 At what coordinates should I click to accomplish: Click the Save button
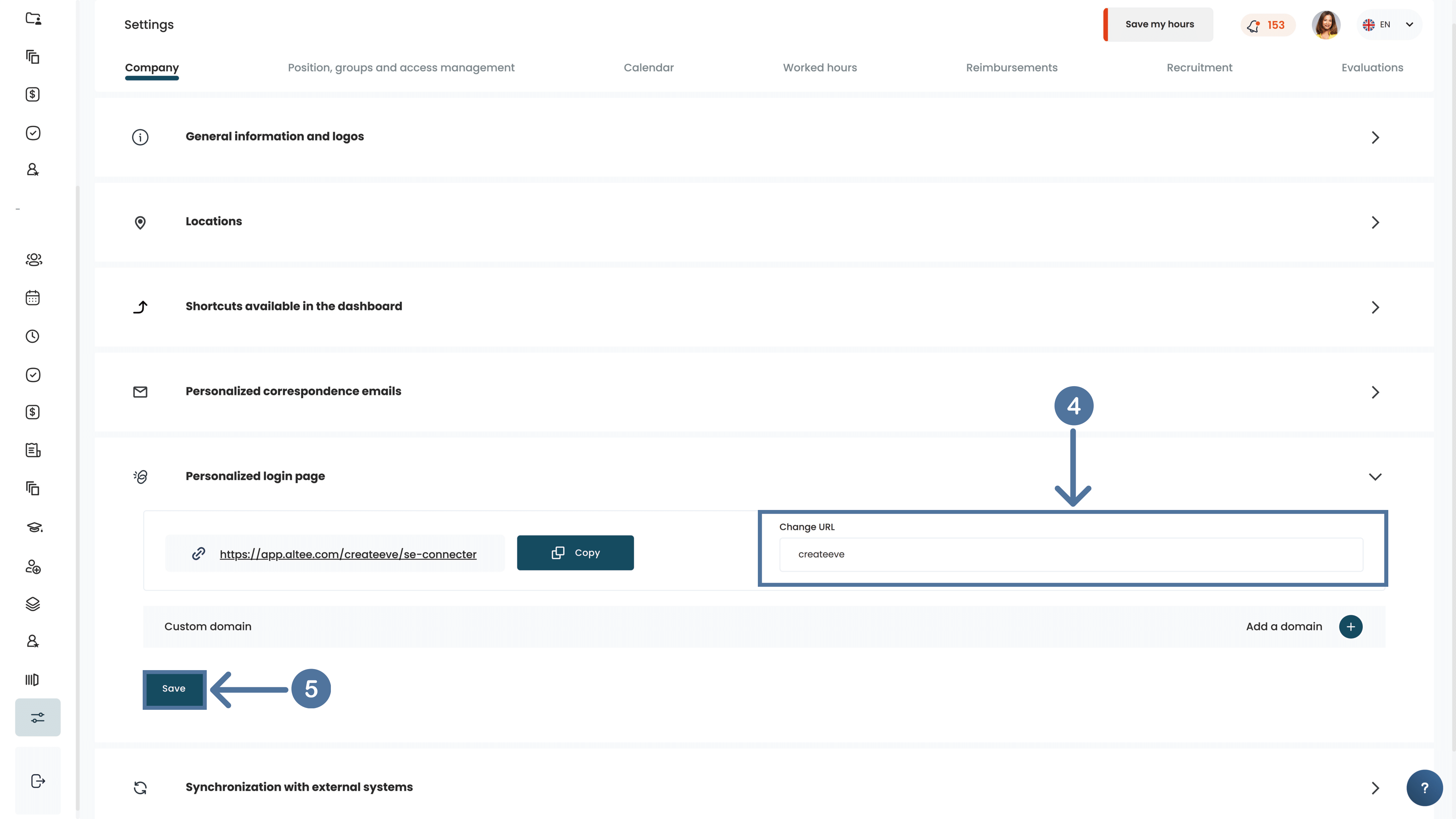(174, 689)
